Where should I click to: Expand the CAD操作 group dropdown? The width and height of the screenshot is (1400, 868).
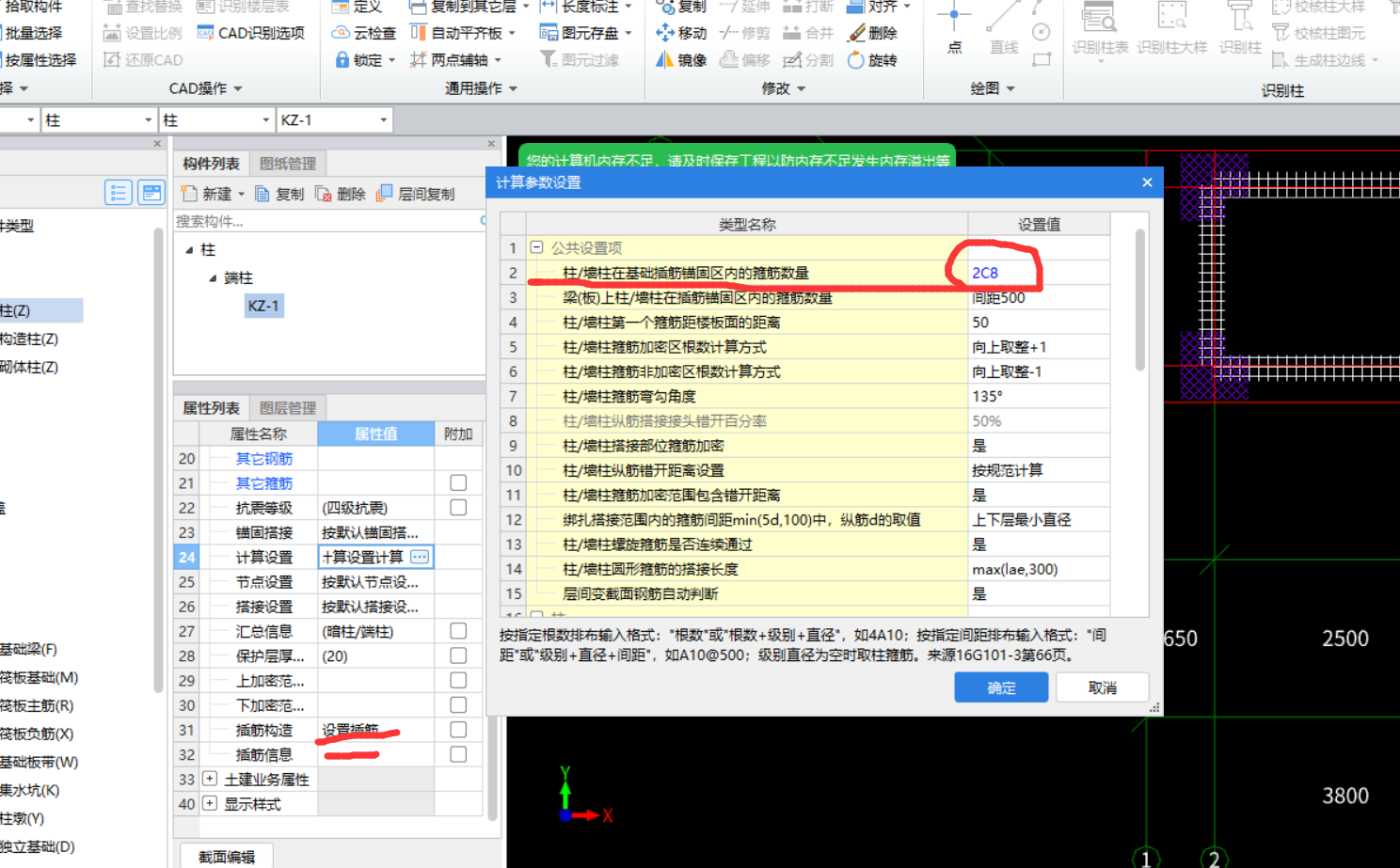tap(238, 88)
